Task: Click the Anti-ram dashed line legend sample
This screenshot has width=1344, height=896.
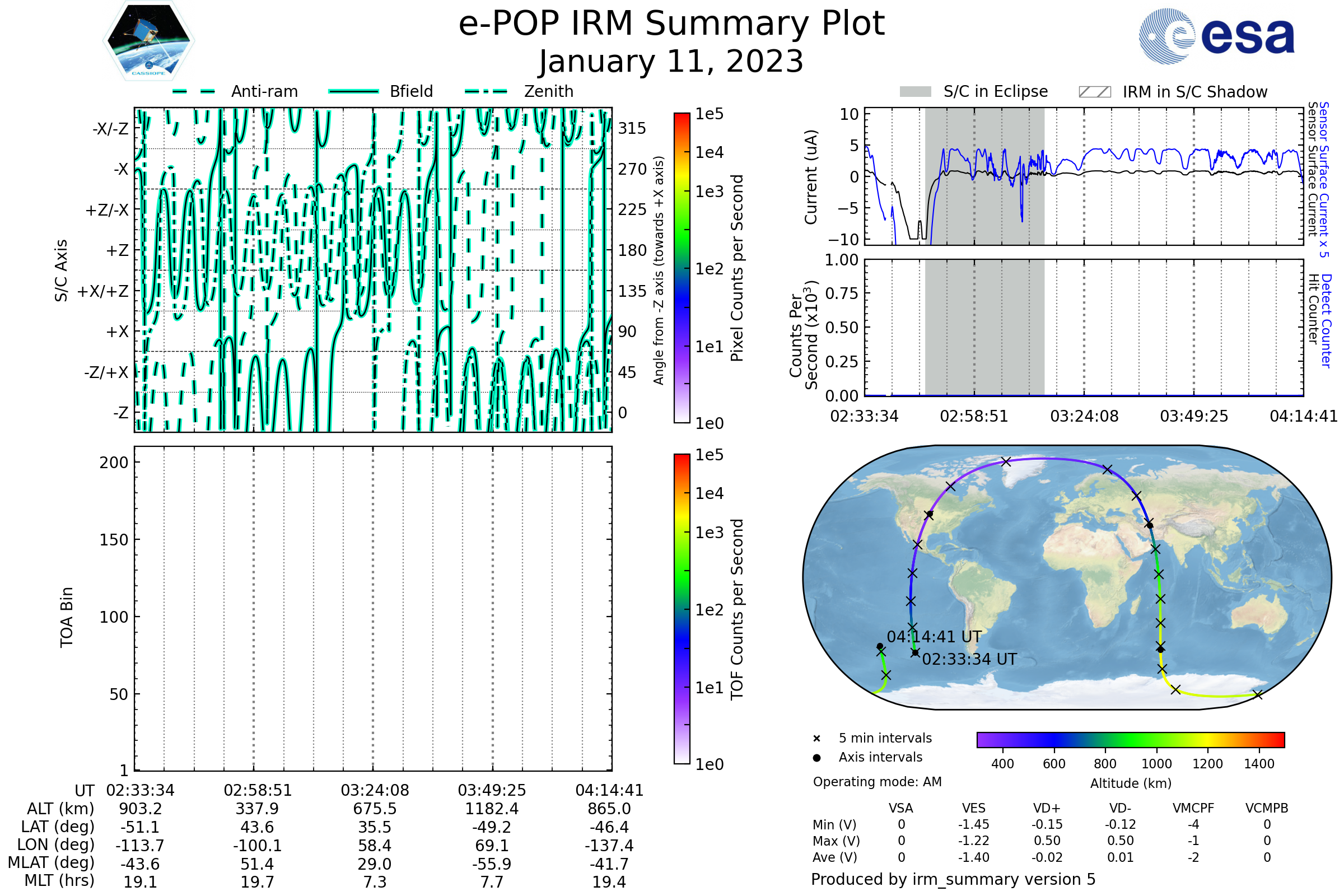Action: (x=194, y=91)
